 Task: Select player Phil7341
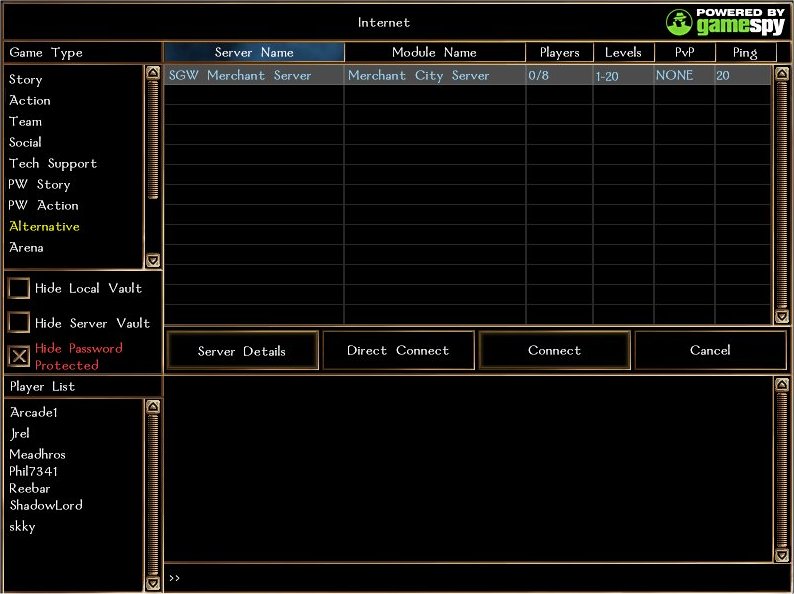pos(33,471)
